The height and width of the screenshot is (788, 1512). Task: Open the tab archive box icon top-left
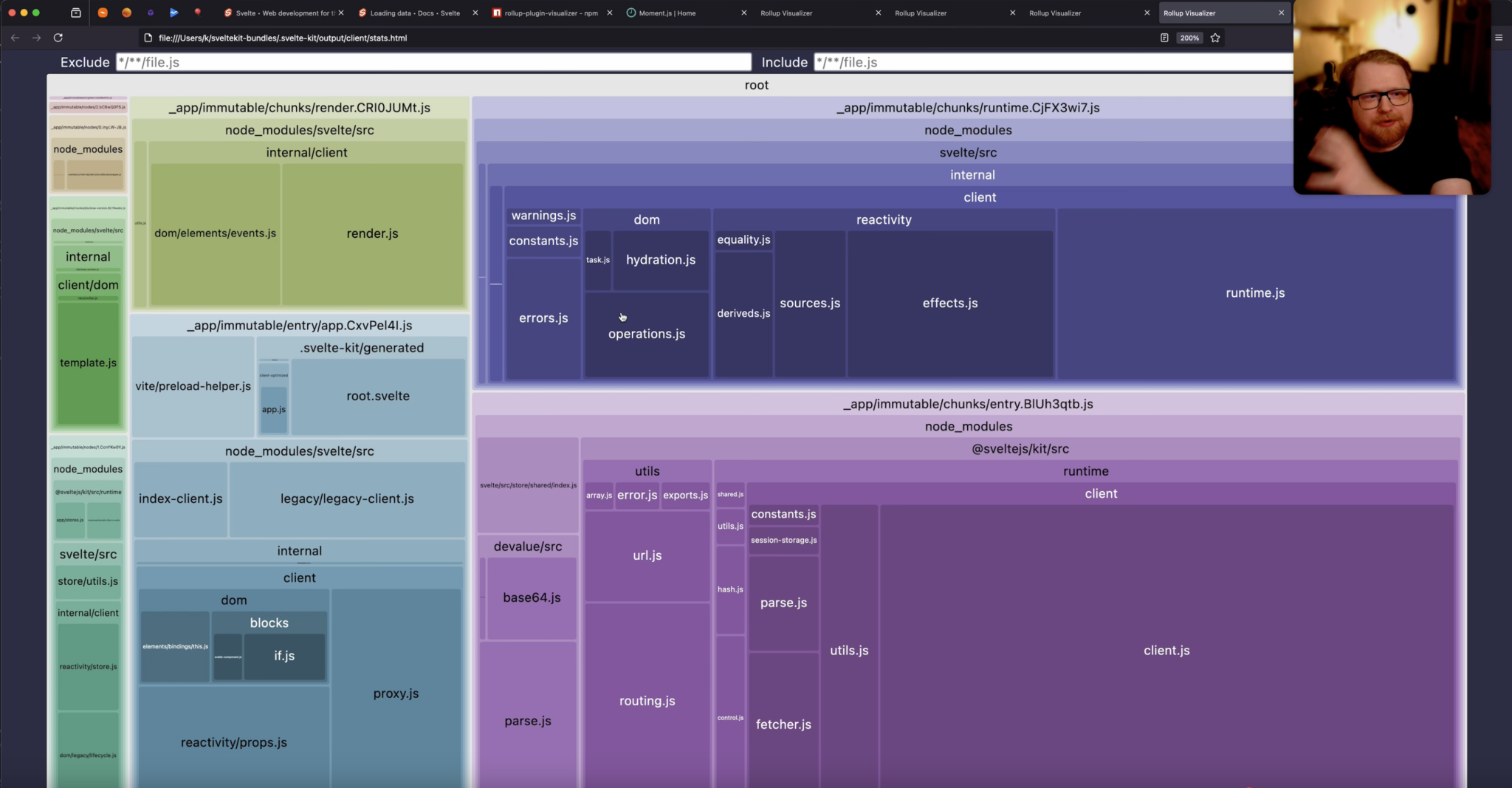coord(76,13)
